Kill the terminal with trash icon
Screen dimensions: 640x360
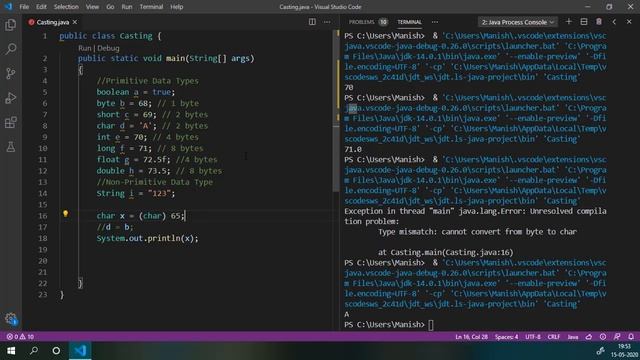599,22
